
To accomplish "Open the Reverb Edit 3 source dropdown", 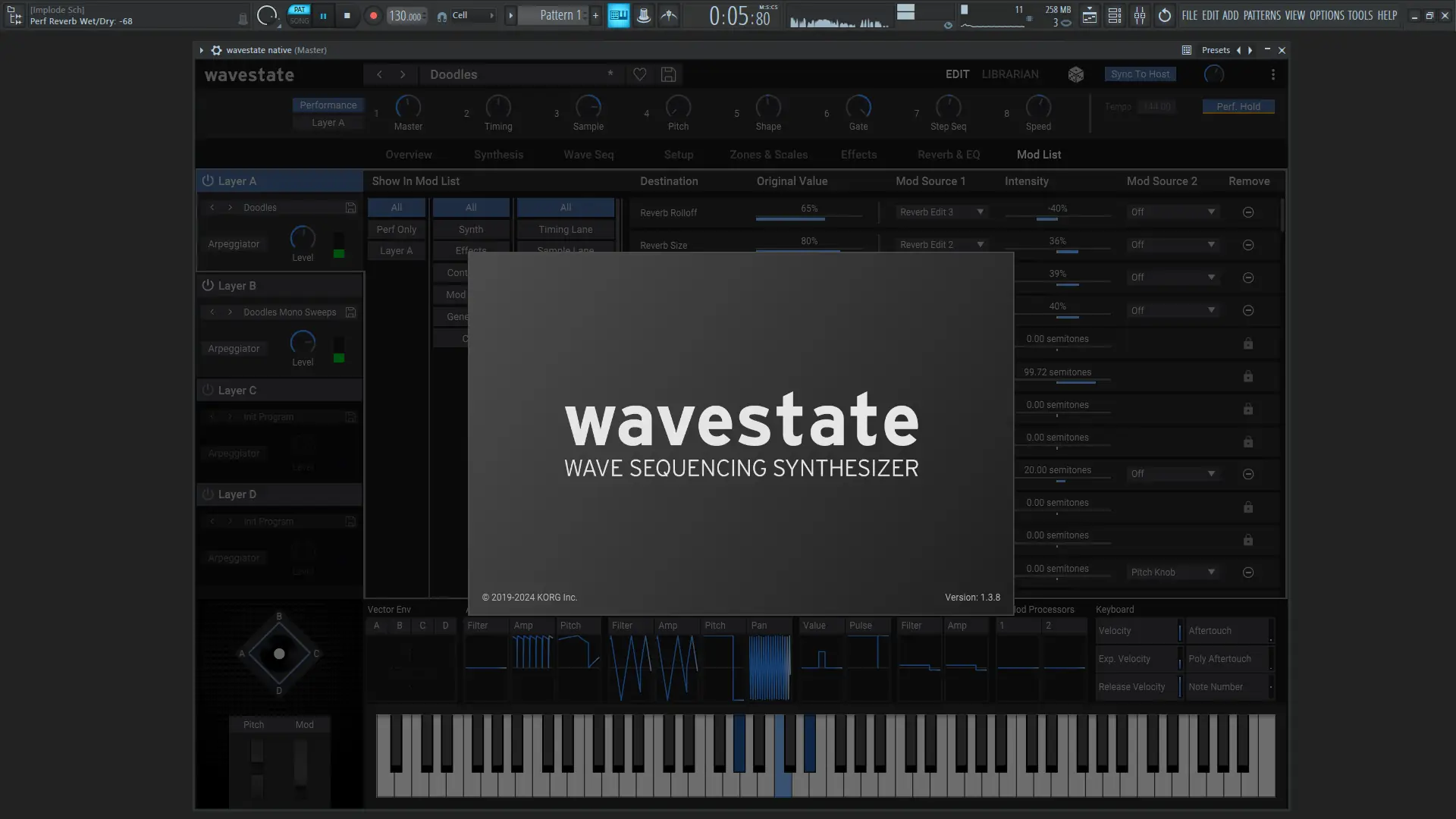I will click(x=941, y=212).
